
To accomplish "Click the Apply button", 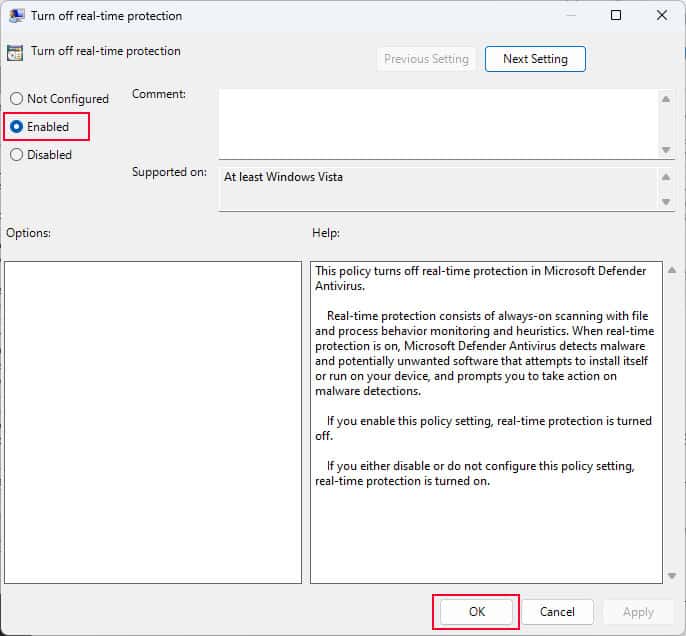I will (638, 612).
